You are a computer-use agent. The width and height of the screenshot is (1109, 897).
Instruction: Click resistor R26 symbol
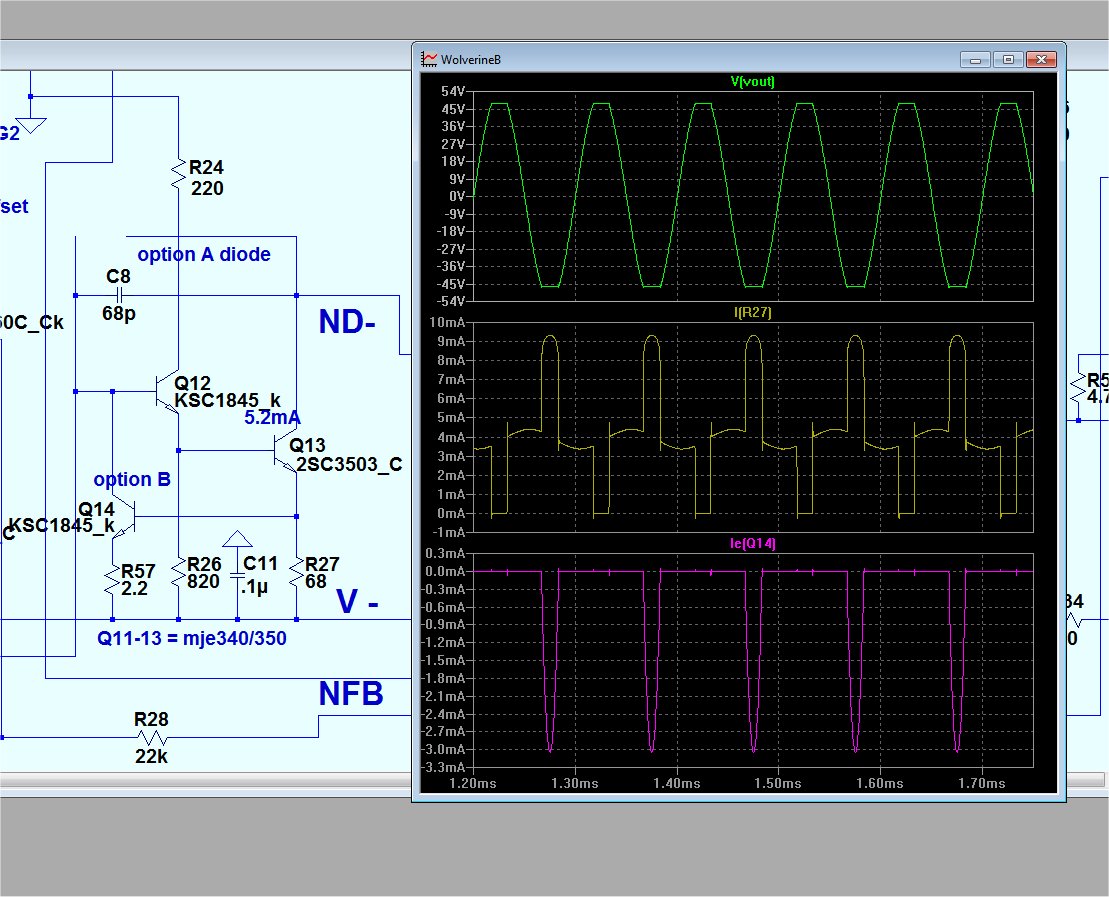[x=178, y=574]
